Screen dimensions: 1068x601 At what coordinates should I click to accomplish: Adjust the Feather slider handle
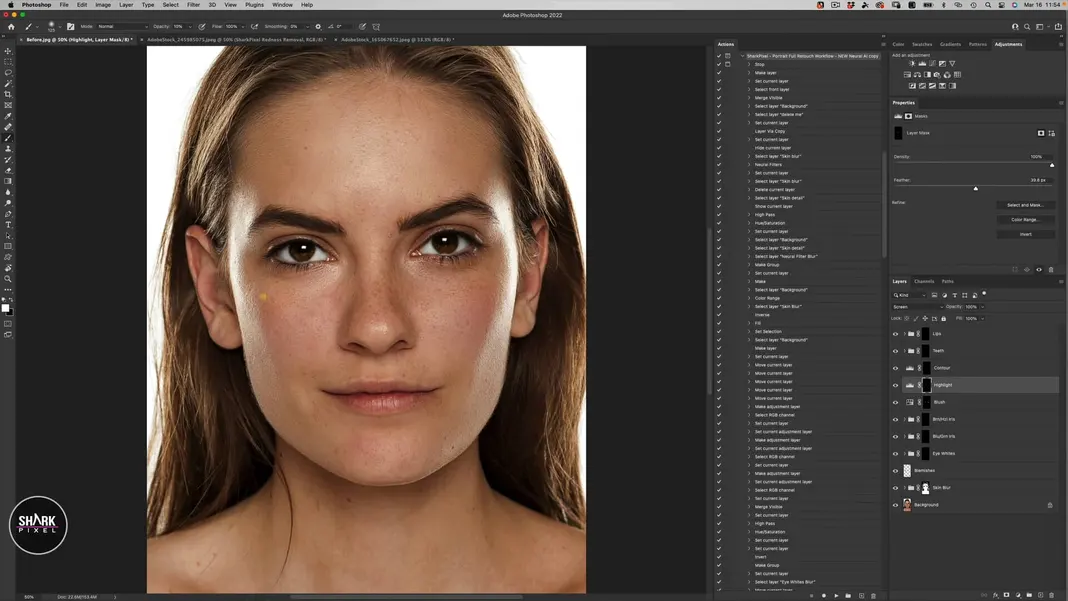point(975,189)
